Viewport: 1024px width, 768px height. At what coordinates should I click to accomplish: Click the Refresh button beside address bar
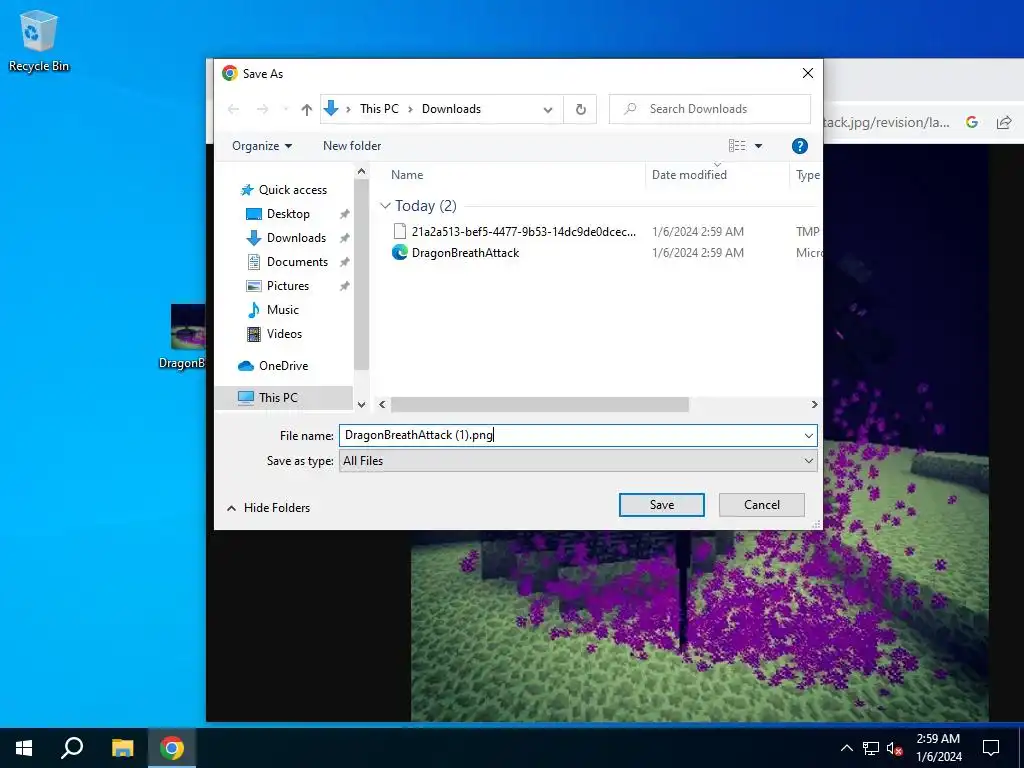(581, 109)
